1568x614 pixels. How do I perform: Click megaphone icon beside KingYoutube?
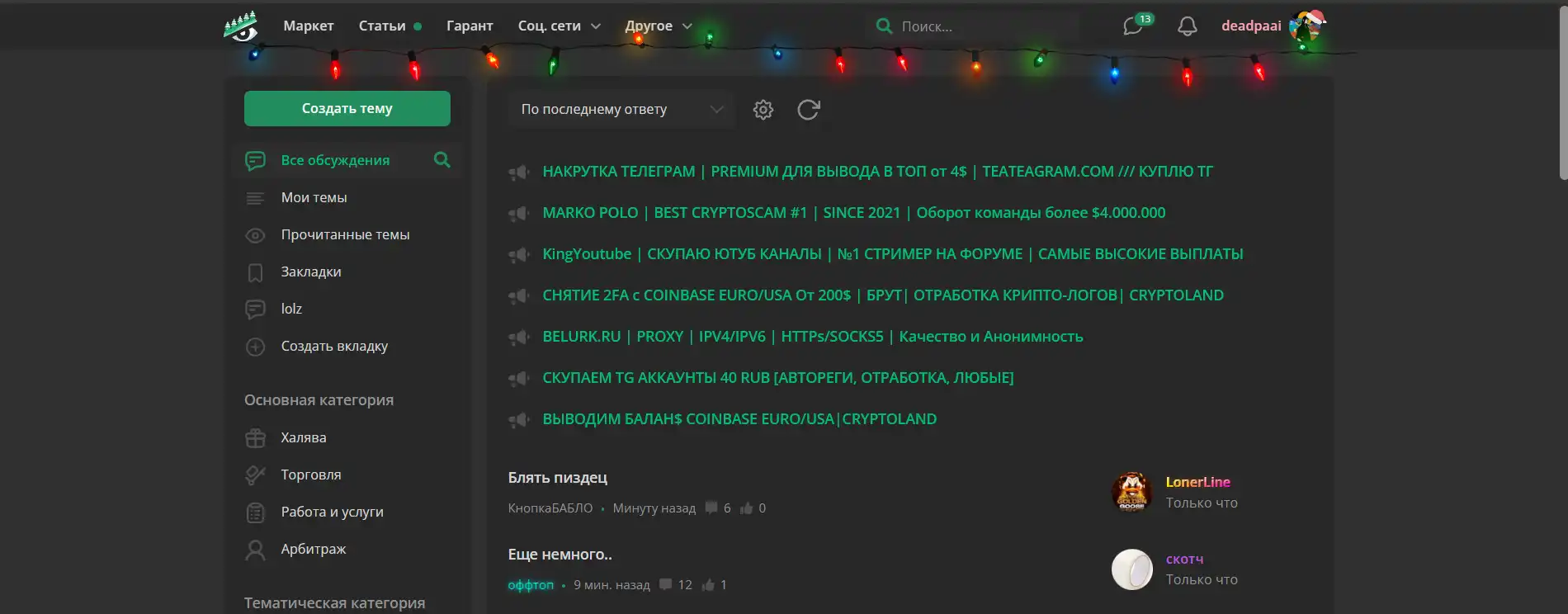(x=519, y=255)
